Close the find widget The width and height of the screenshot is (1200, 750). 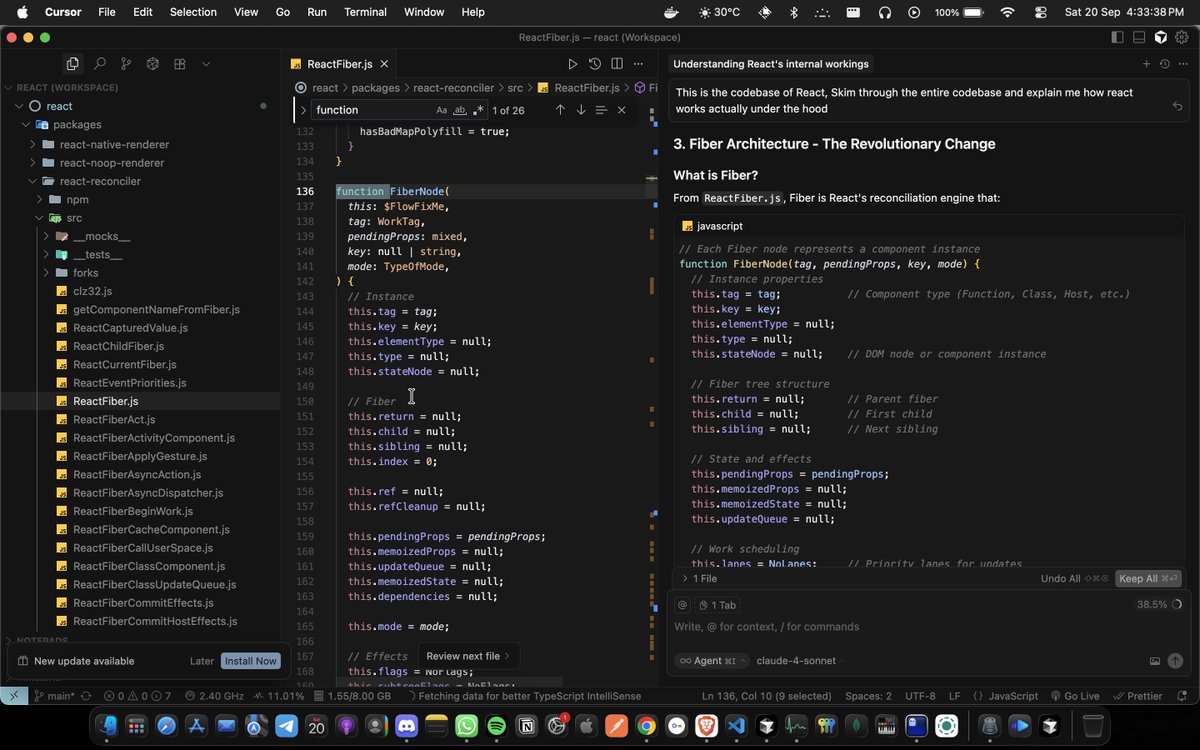point(622,110)
